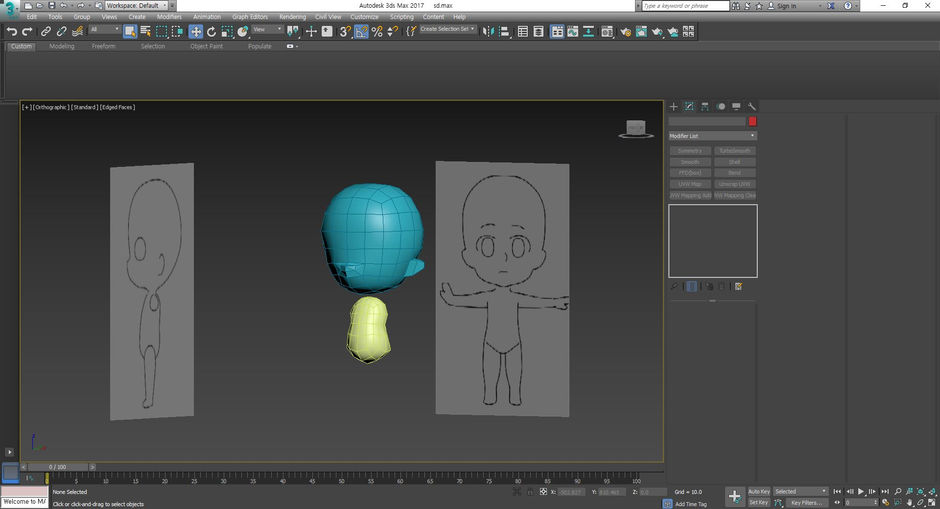Toggle Percent Snap on the toolbar
Screen dimensions: 940x509
pyautogui.click(x=377, y=32)
